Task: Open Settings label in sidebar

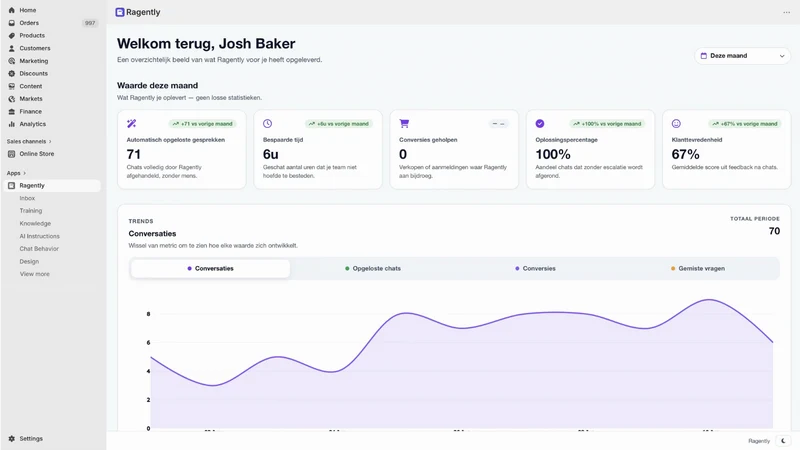Action: tap(31, 439)
